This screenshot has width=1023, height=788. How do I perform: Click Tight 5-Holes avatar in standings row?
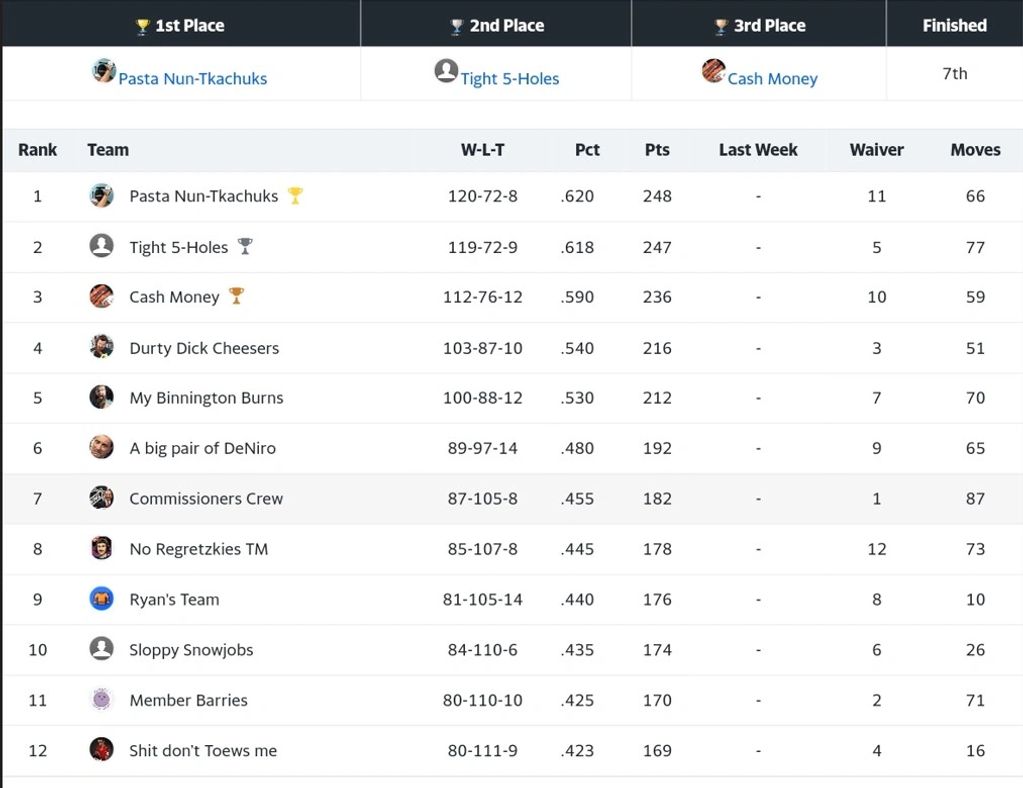point(101,246)
